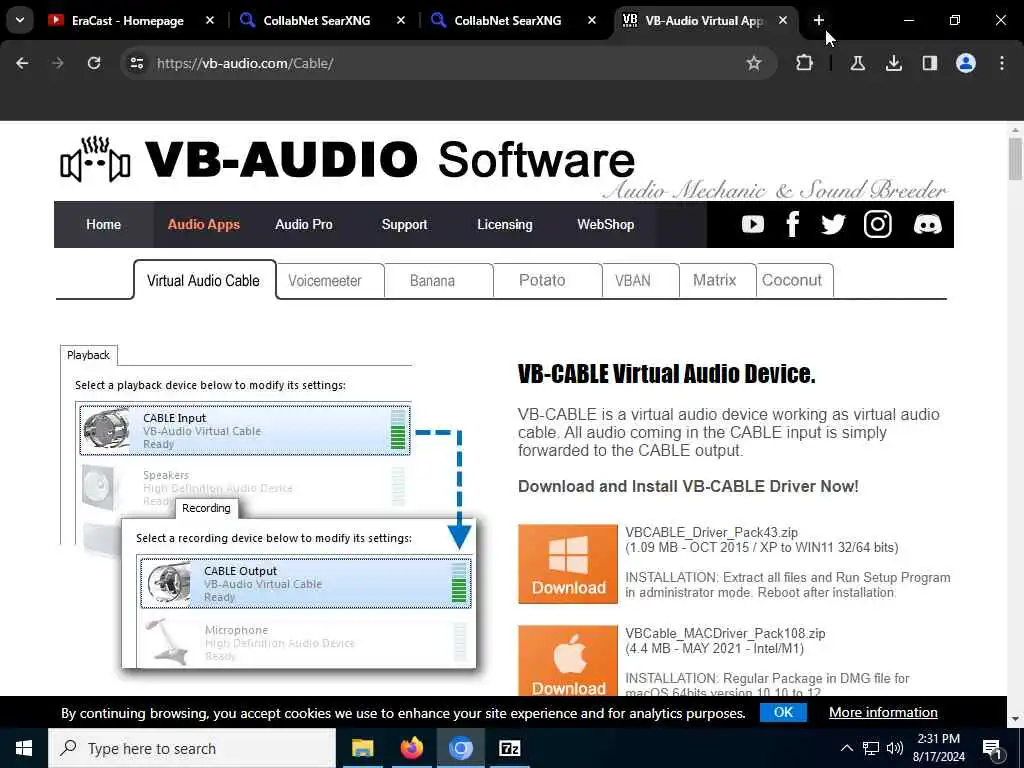Open VB-Audio YouTube channel icon
The height and width of the screenshot is (768, 1024).
click(752, 225)
